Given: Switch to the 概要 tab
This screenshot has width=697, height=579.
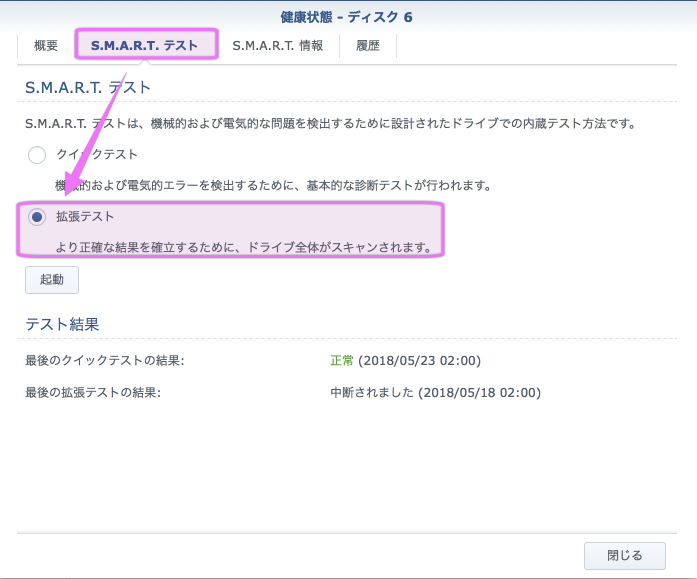Looking at the screenshot, I should click(x=46, y=46).
